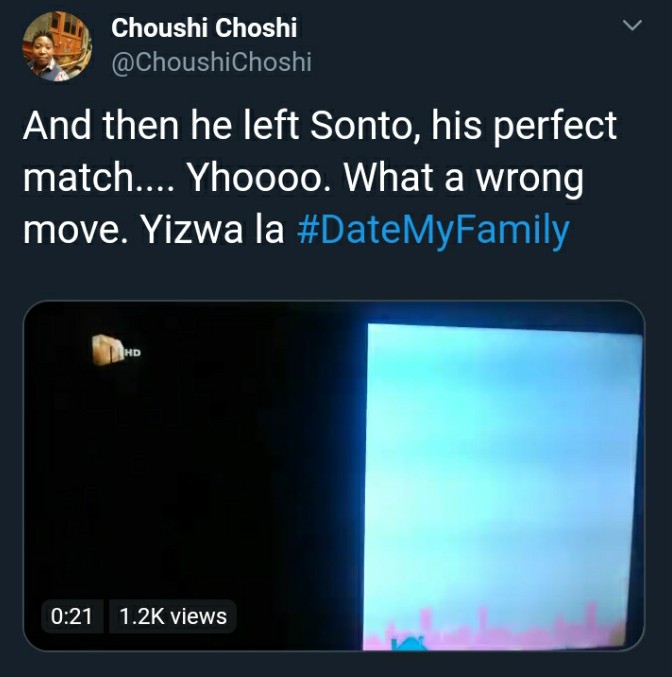Image resolution: width=672 pixels, height=677 pixels.
Task: Open the #DateMyFamily hashtag
Action: point(434,230)
